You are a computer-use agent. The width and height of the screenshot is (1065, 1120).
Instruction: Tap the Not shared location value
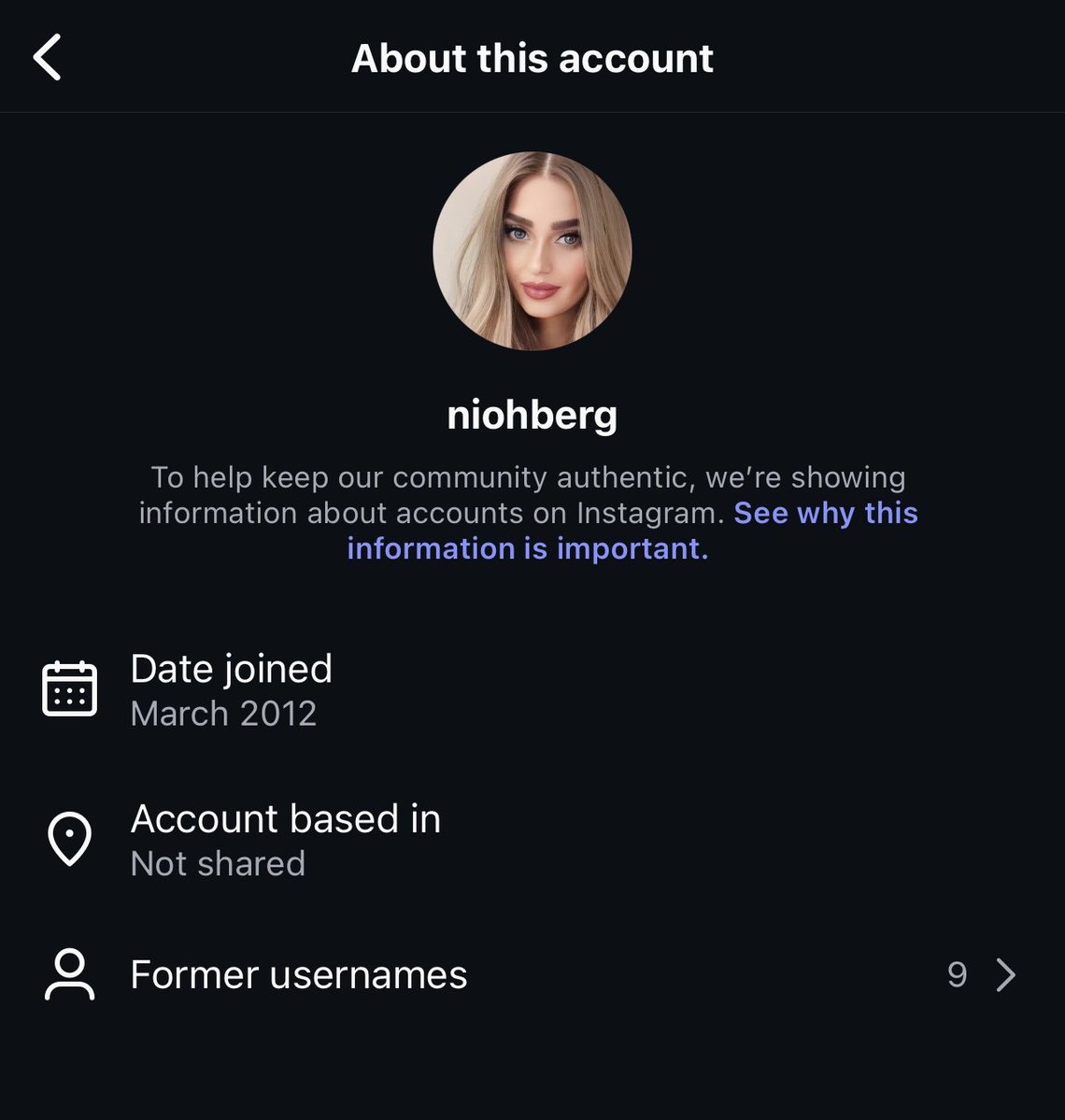tap(218, 863)
